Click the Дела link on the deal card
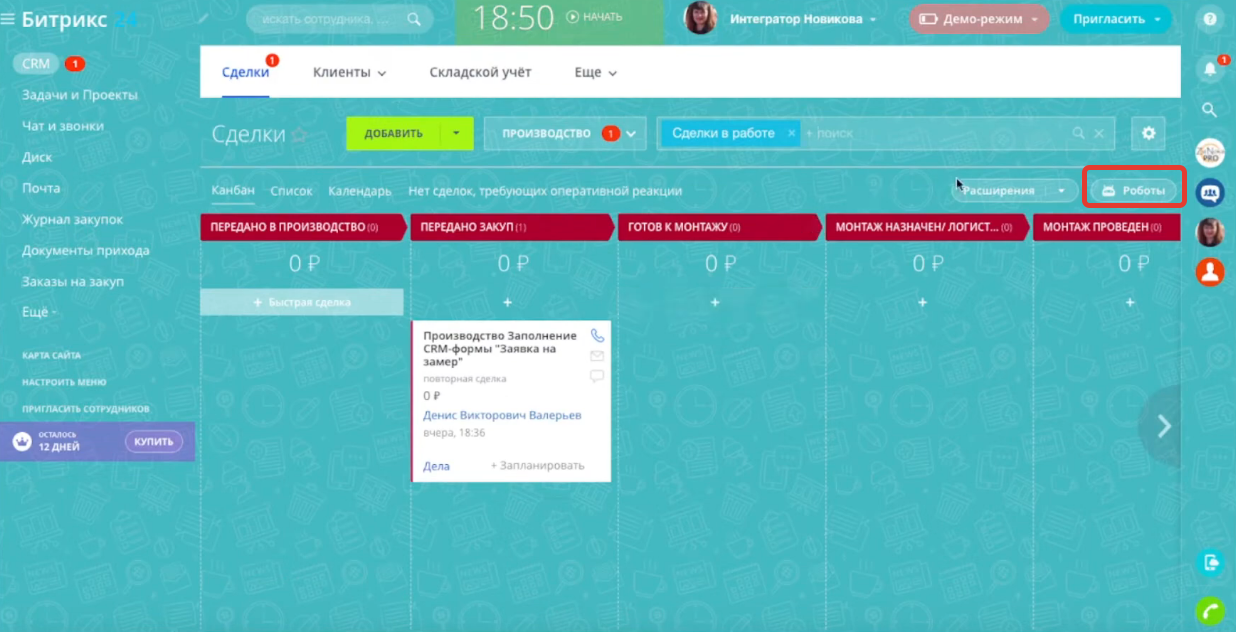 (436, 466)
